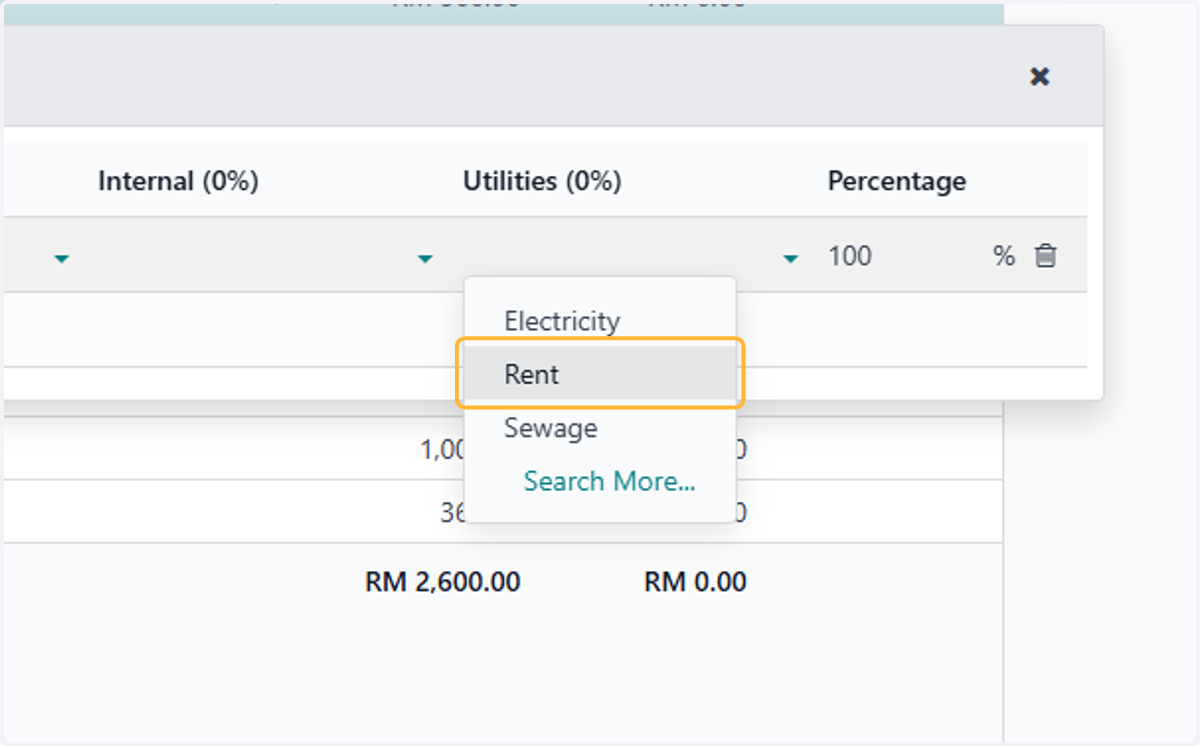Open Search More... link
This screenshot has width=1200, height=746.
pyautogui.click(x=609, y=481)
